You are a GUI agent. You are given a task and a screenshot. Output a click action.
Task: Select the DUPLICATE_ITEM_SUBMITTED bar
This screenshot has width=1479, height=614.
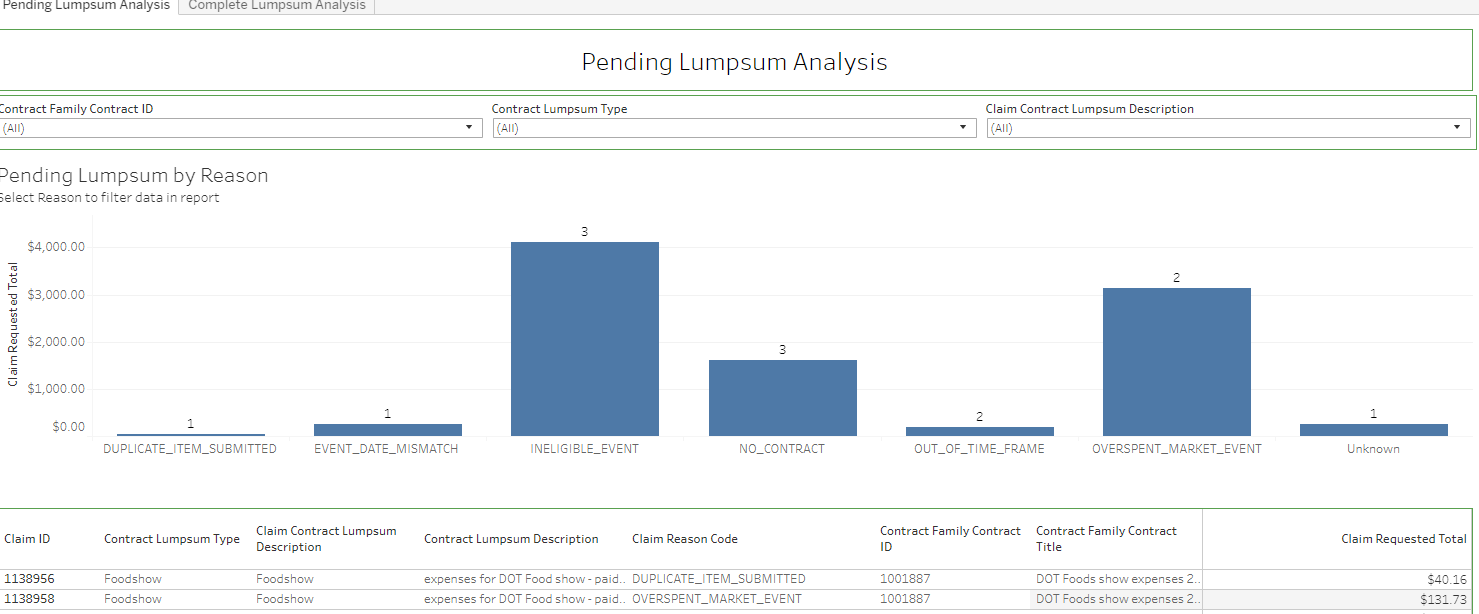click(190, 435)
